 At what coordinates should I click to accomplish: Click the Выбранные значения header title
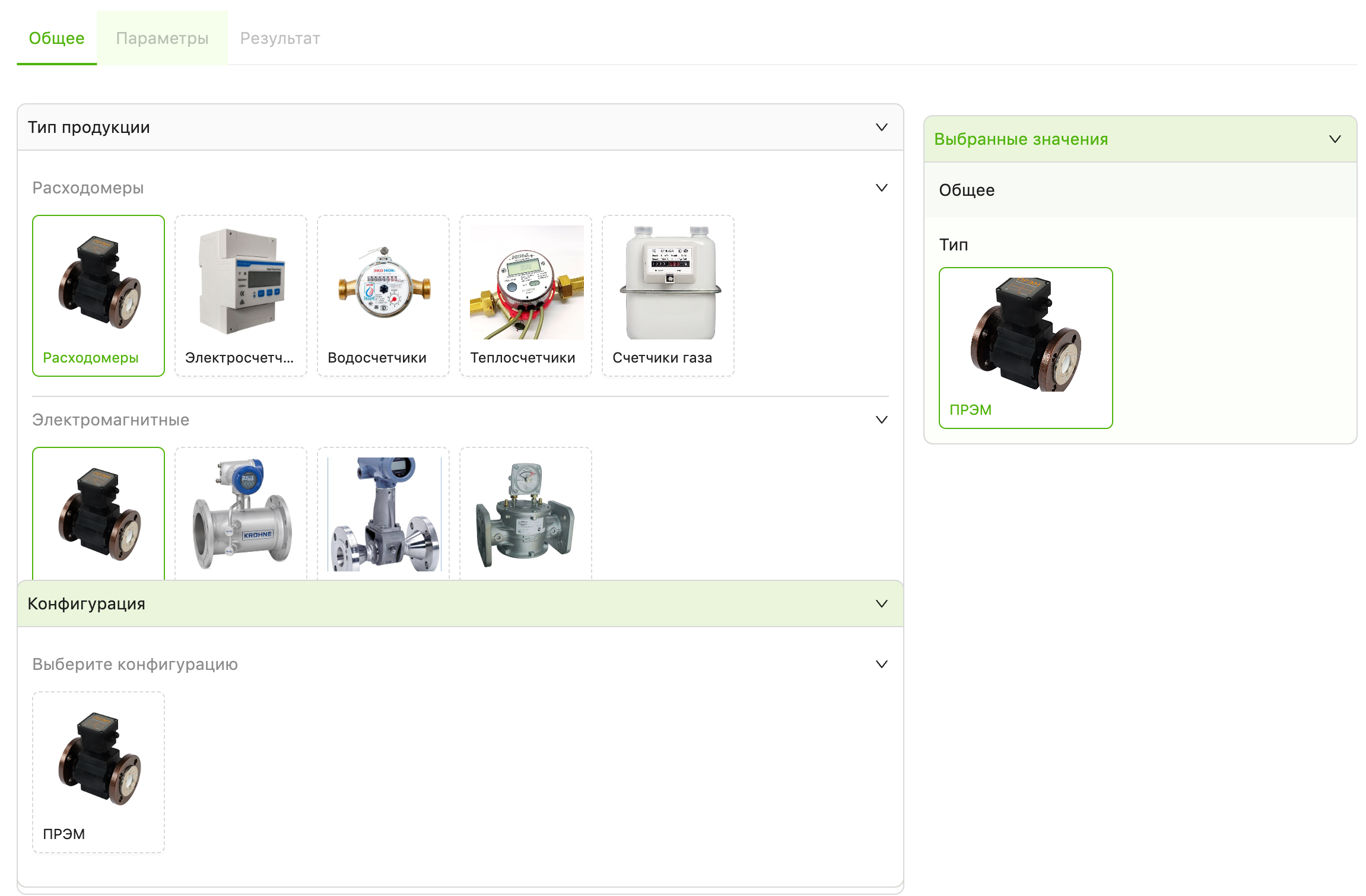coord(1021,139)
